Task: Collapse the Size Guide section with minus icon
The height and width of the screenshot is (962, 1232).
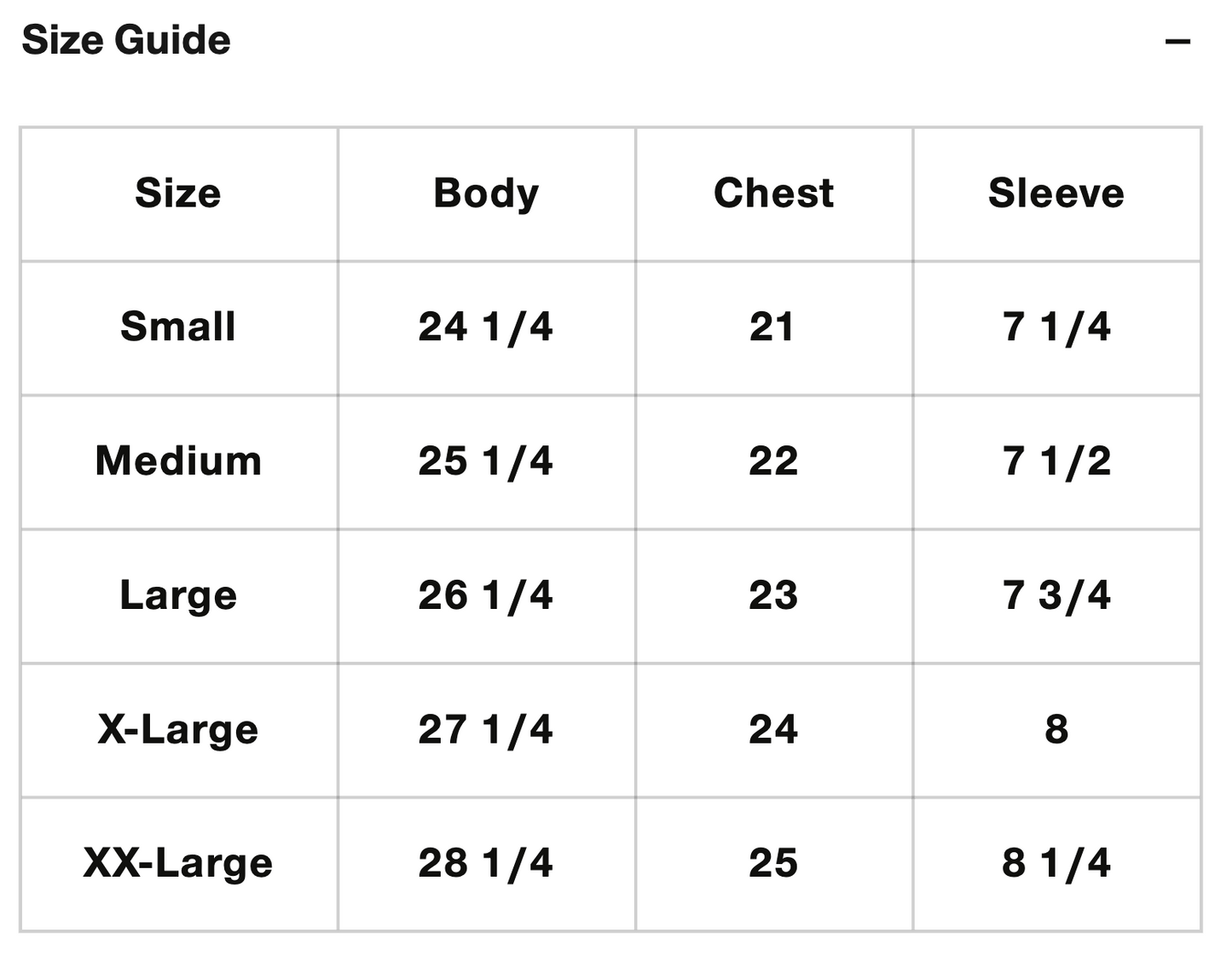Action: coord(1177,41)
